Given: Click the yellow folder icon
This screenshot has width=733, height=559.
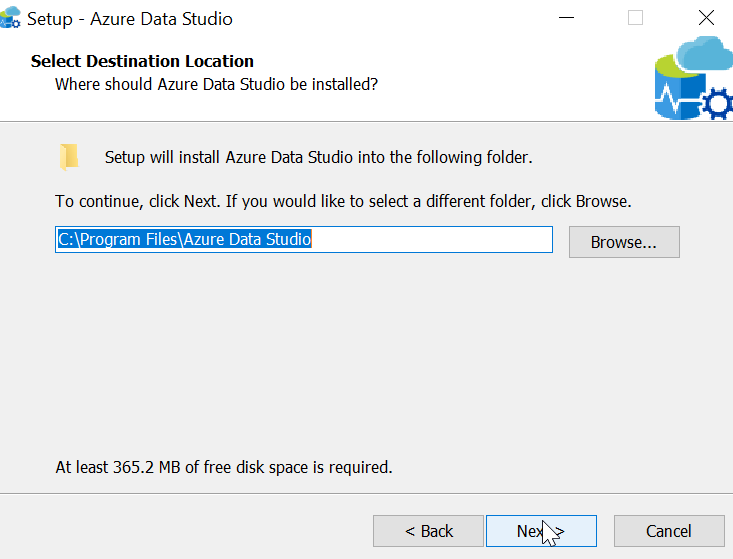Looking at the screenshot, I should 69,157.
